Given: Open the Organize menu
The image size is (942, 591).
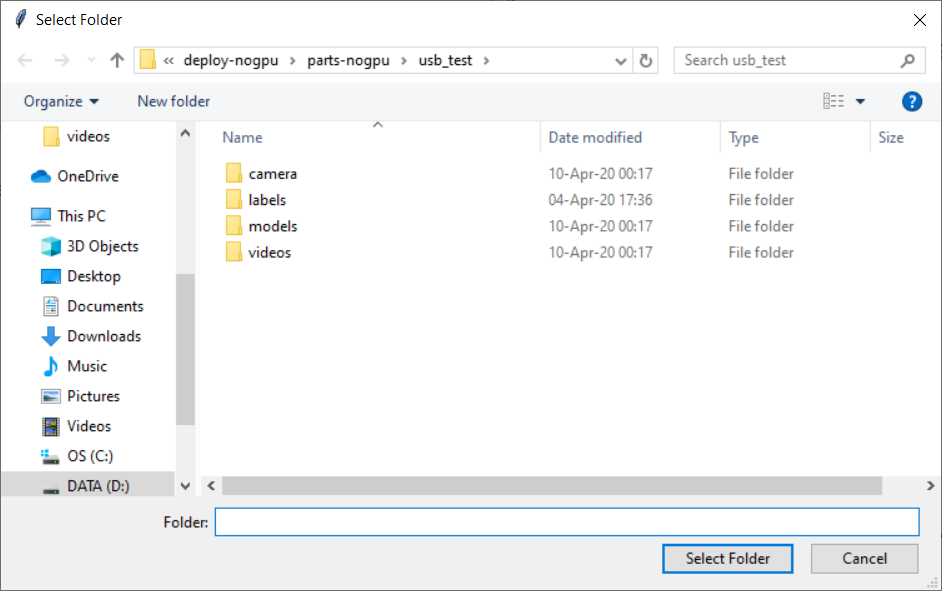Looking at the screenshot, I should pos(61,102).
